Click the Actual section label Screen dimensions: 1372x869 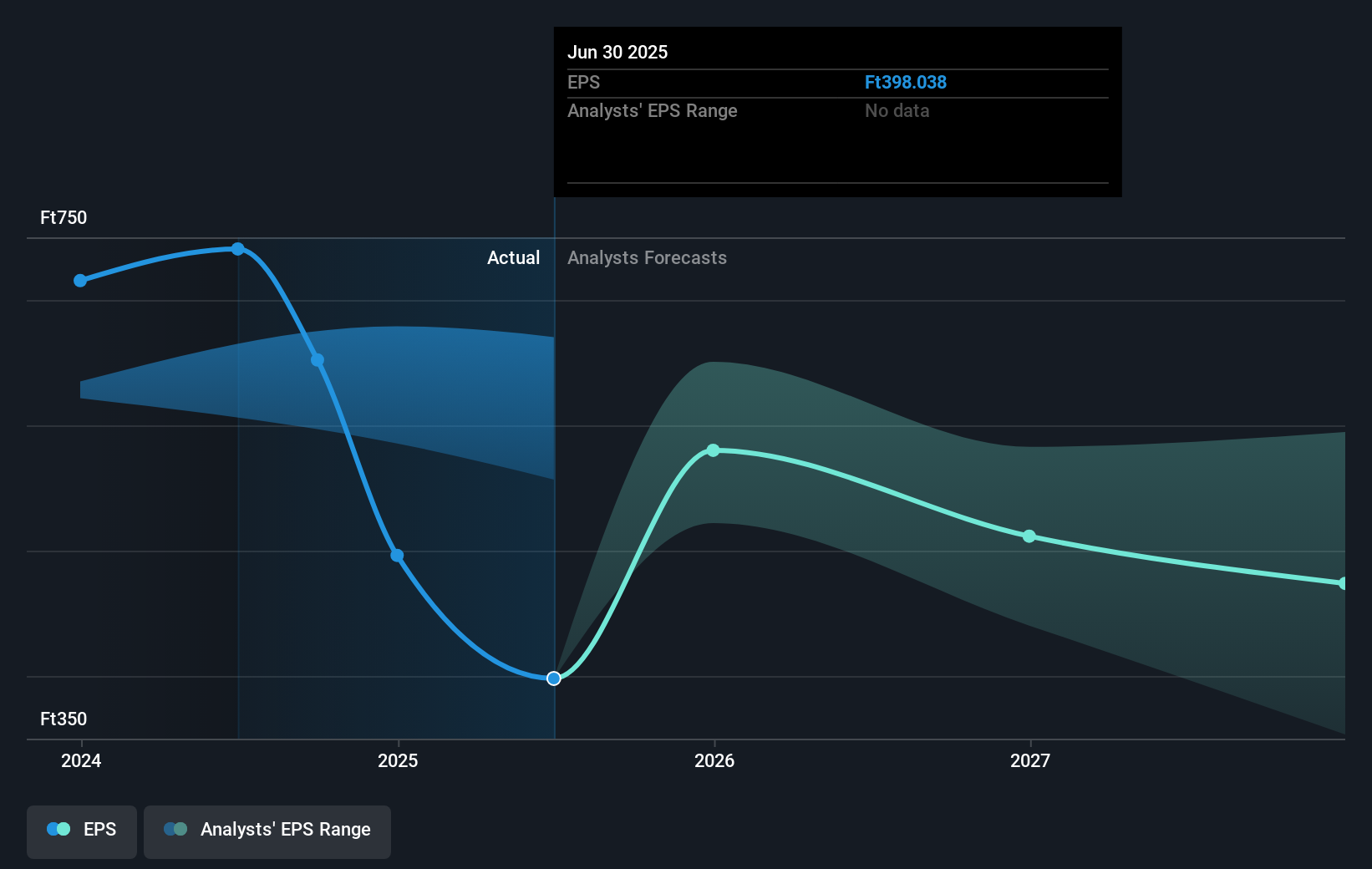(x=513, y=257)
